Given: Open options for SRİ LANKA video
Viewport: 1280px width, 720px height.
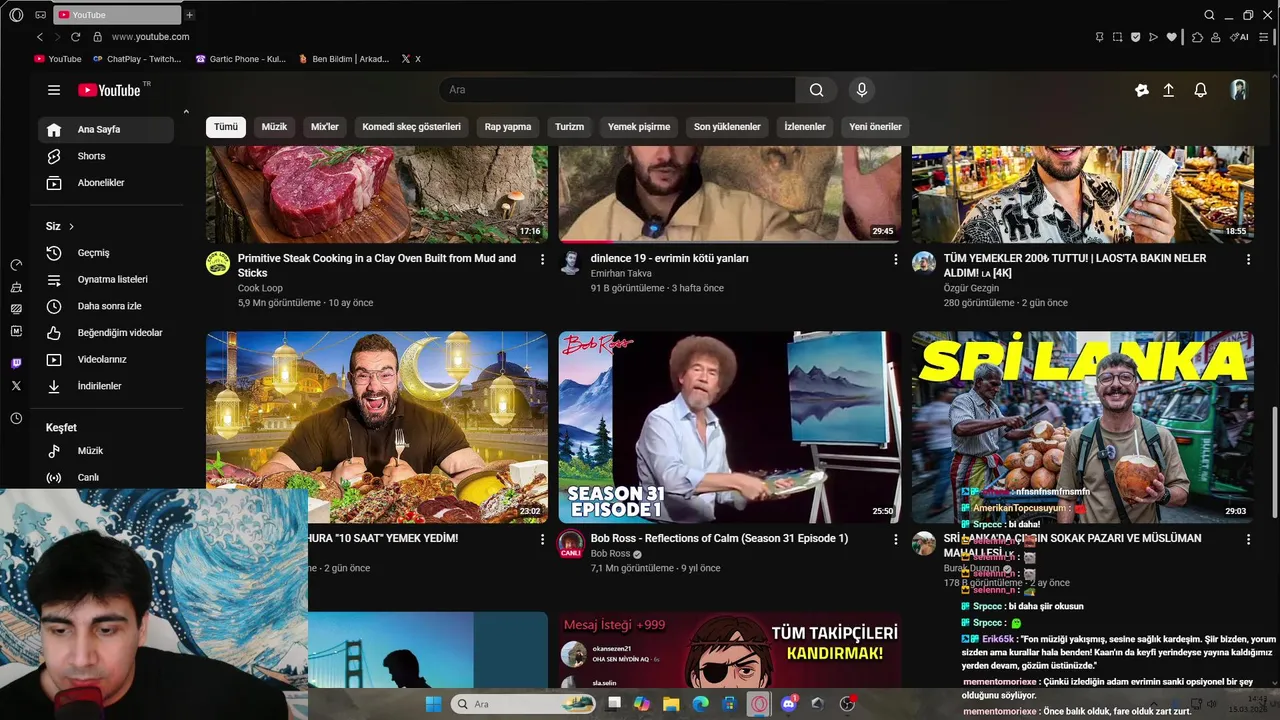Looking at the screenshot, I should (x=1248, y=539).
